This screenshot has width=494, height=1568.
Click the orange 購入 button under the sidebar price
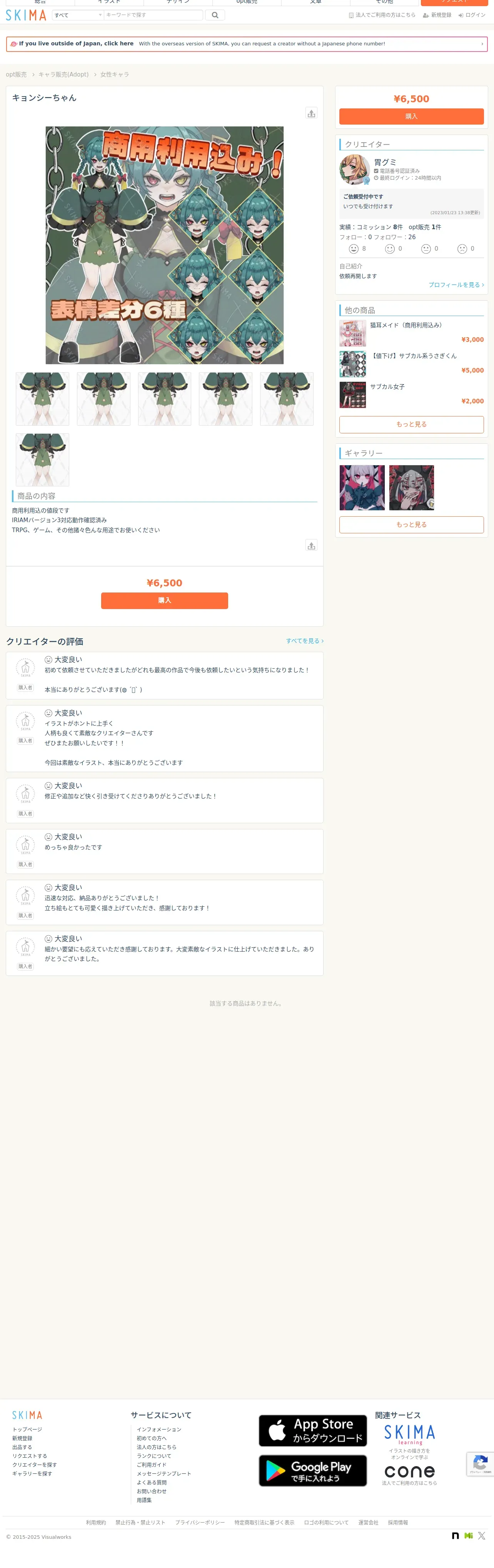(411, 116)
